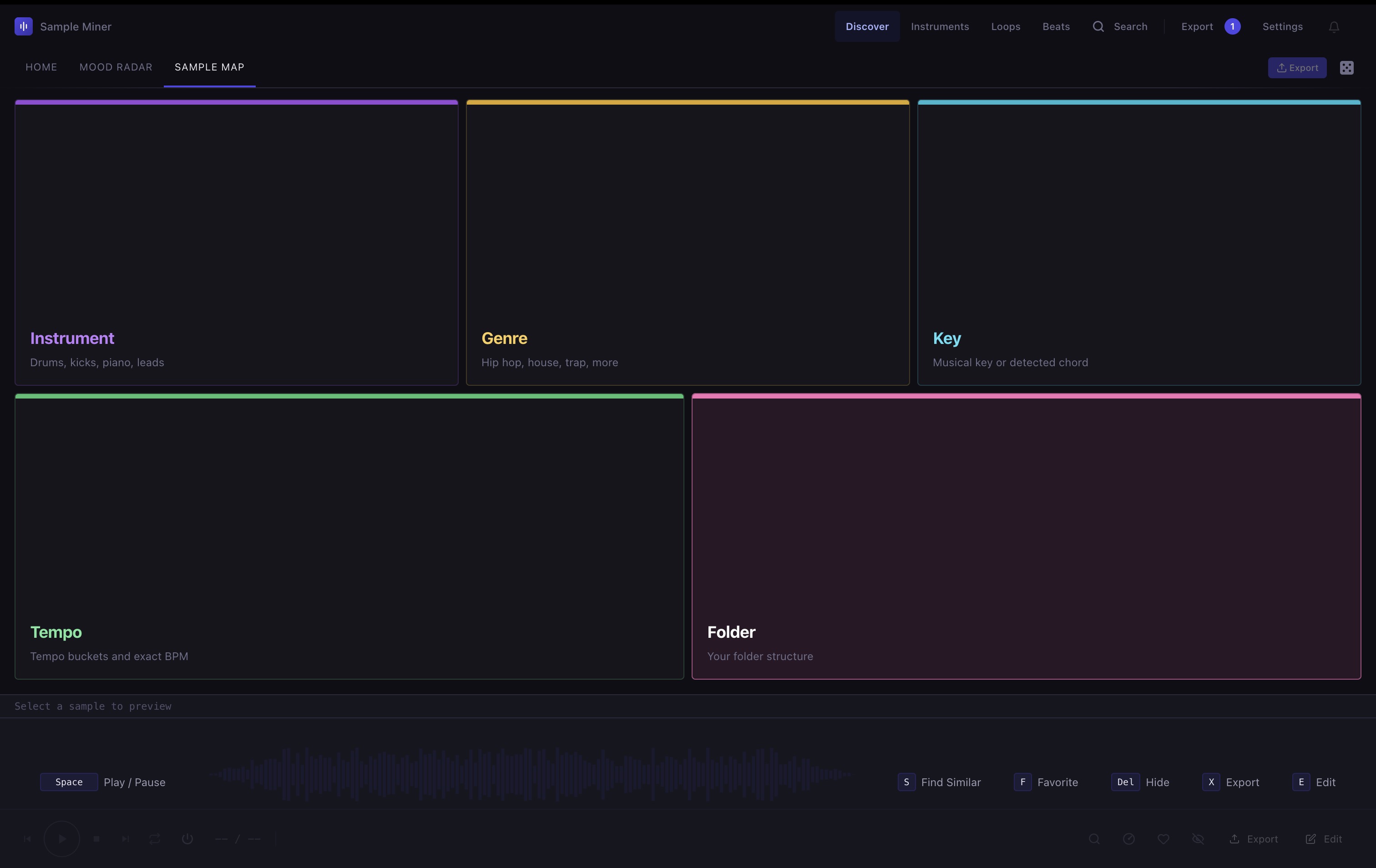Click the Del Hide shortcut hint

[1140, 782]
